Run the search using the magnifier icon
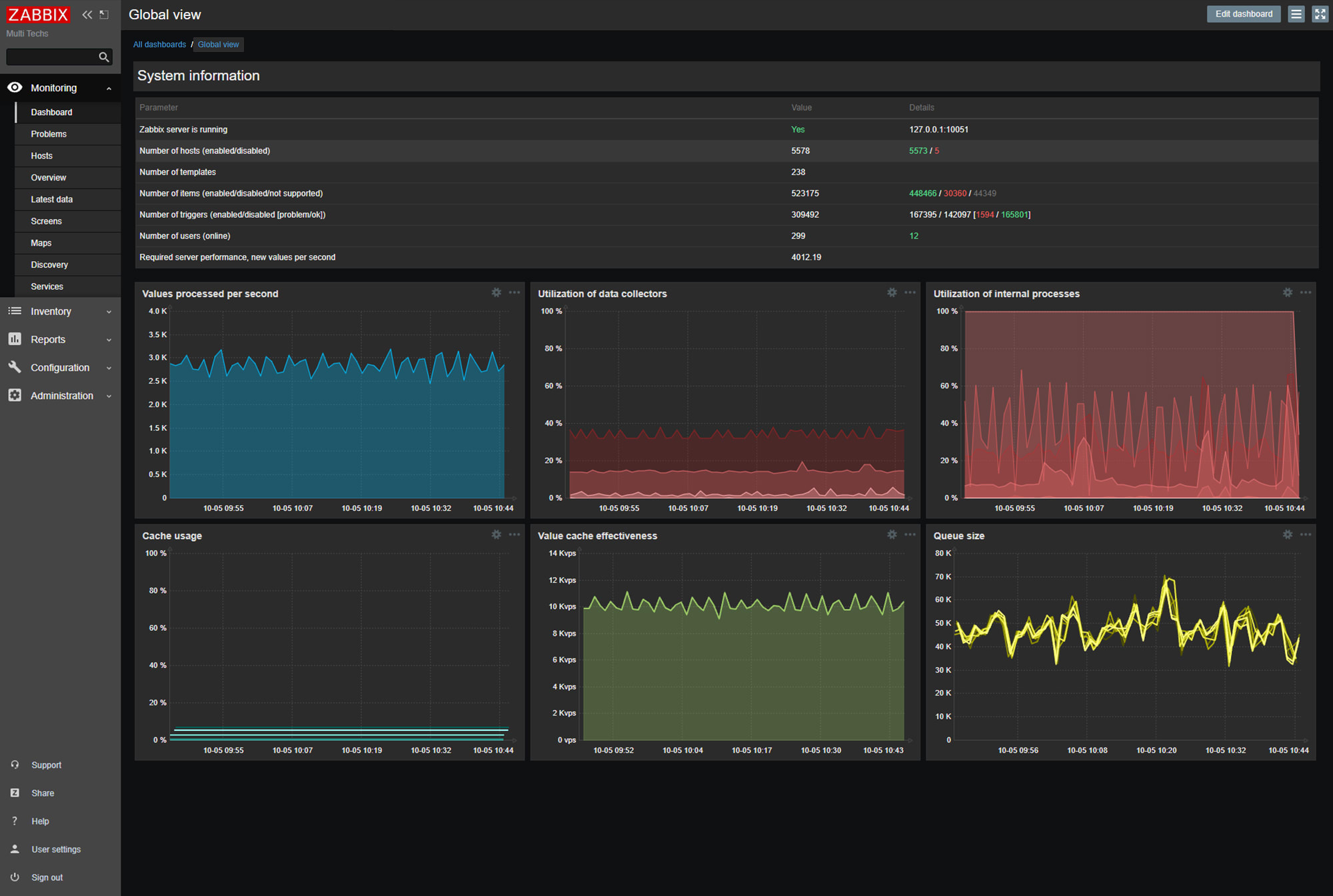The width and height of the screenshot is (1333, 896). (104, 57)
